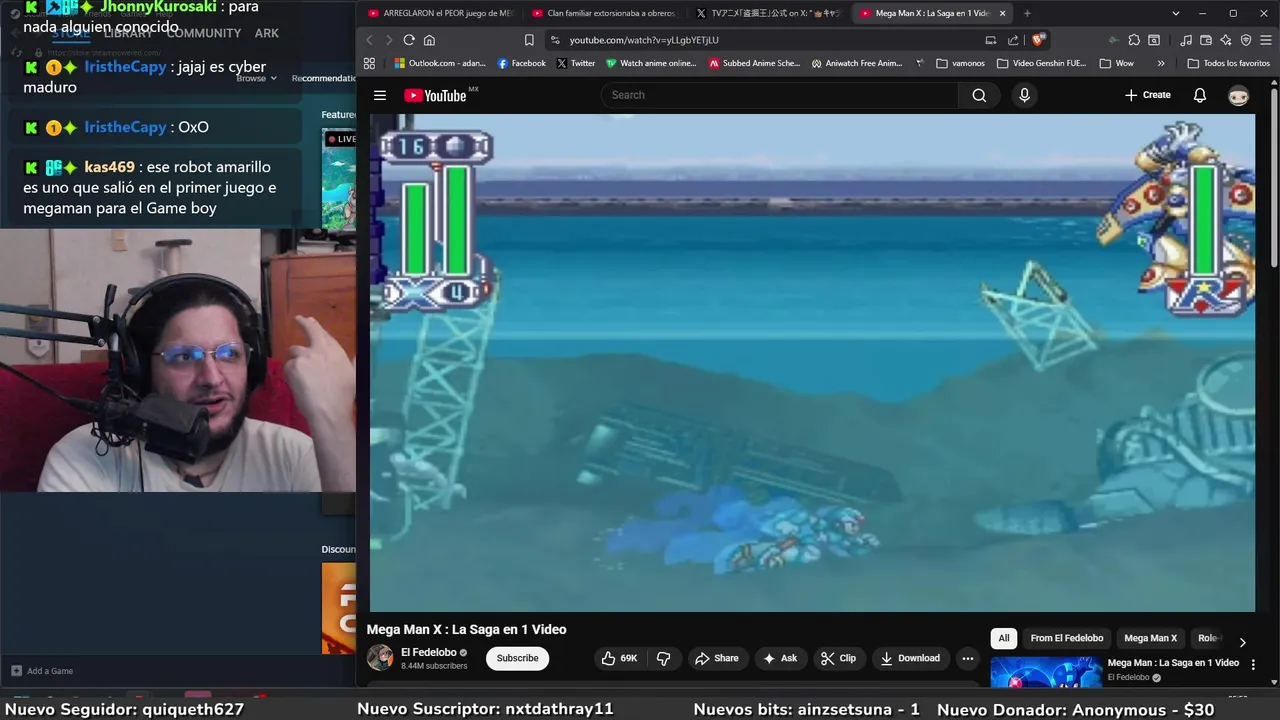
Task: Switch to the TVアニメ X tab
Action: [768, 13]
